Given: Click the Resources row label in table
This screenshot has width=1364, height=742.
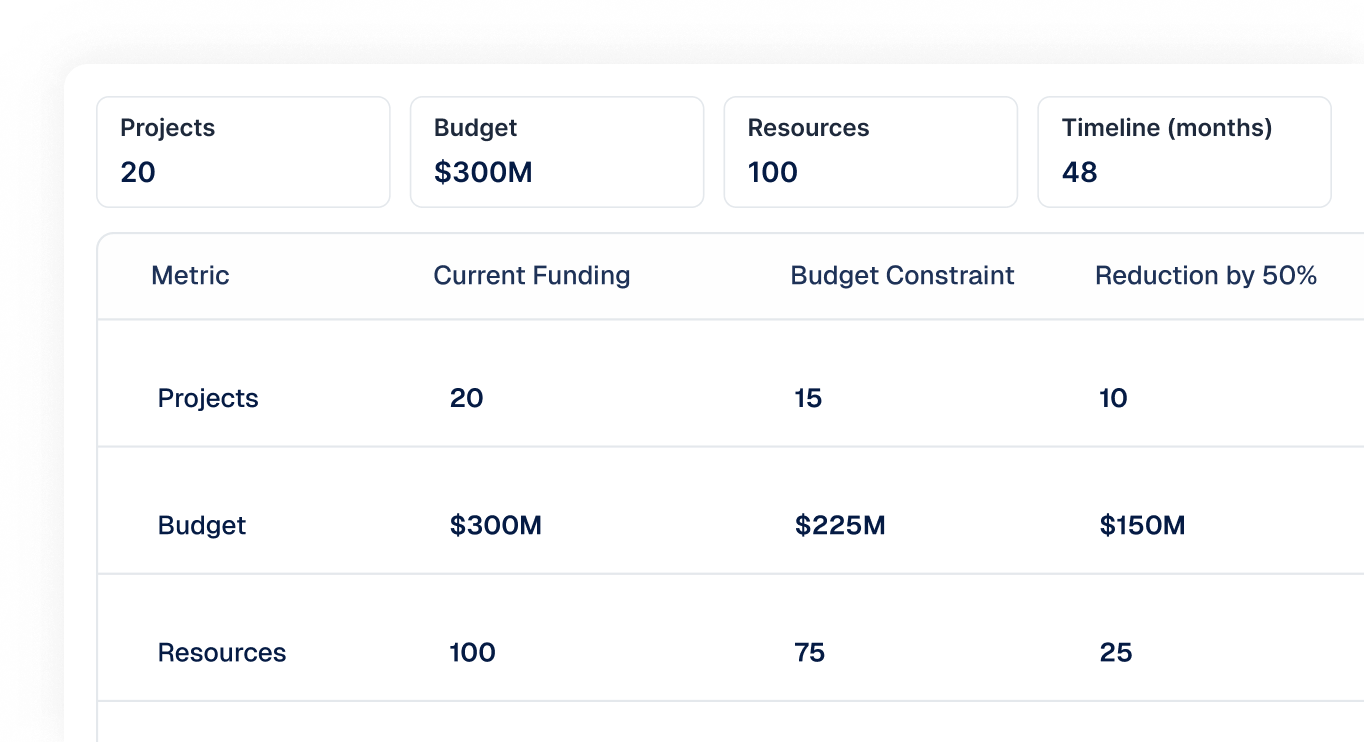Looking at the screenshot, I should pos(222,653).
